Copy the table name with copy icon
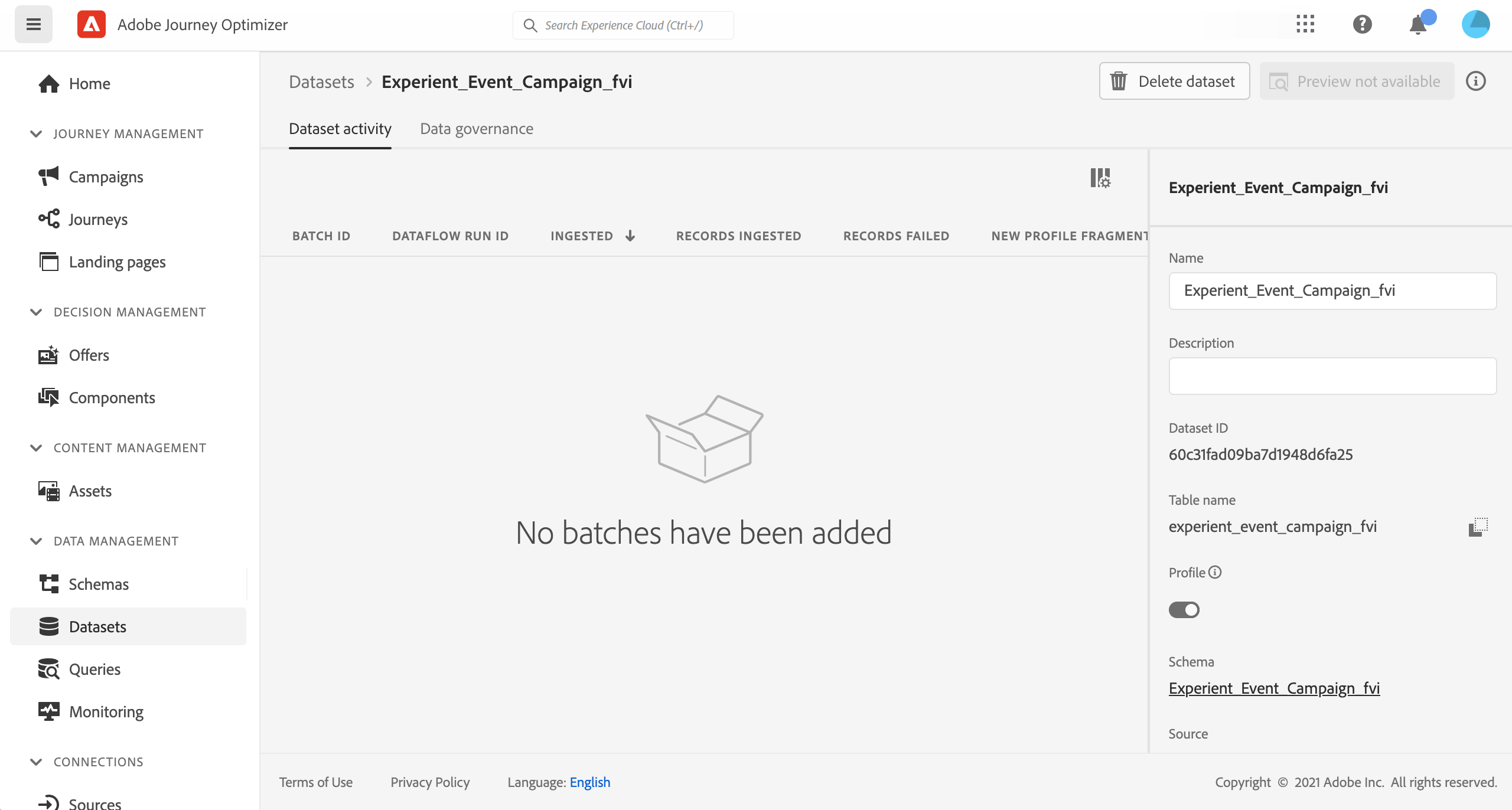1512x810 pixels. click(1478, 527)
